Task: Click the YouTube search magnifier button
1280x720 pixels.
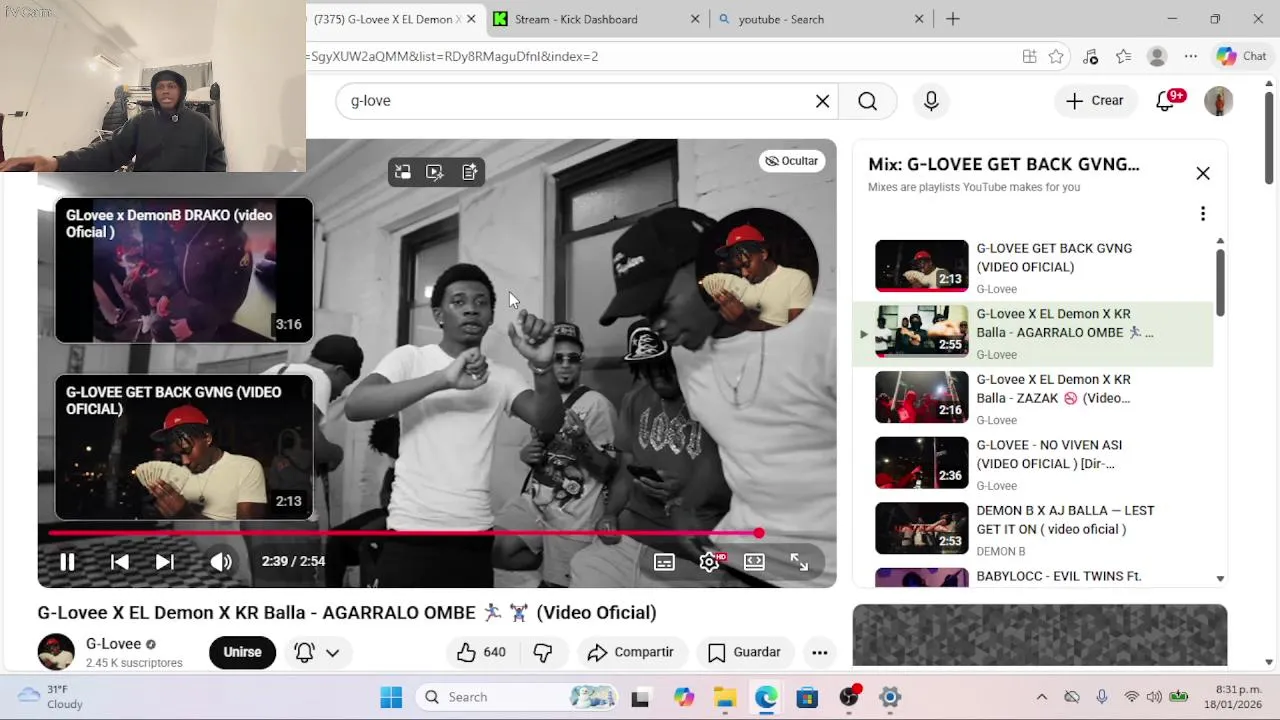Action: tap(867, 101)
